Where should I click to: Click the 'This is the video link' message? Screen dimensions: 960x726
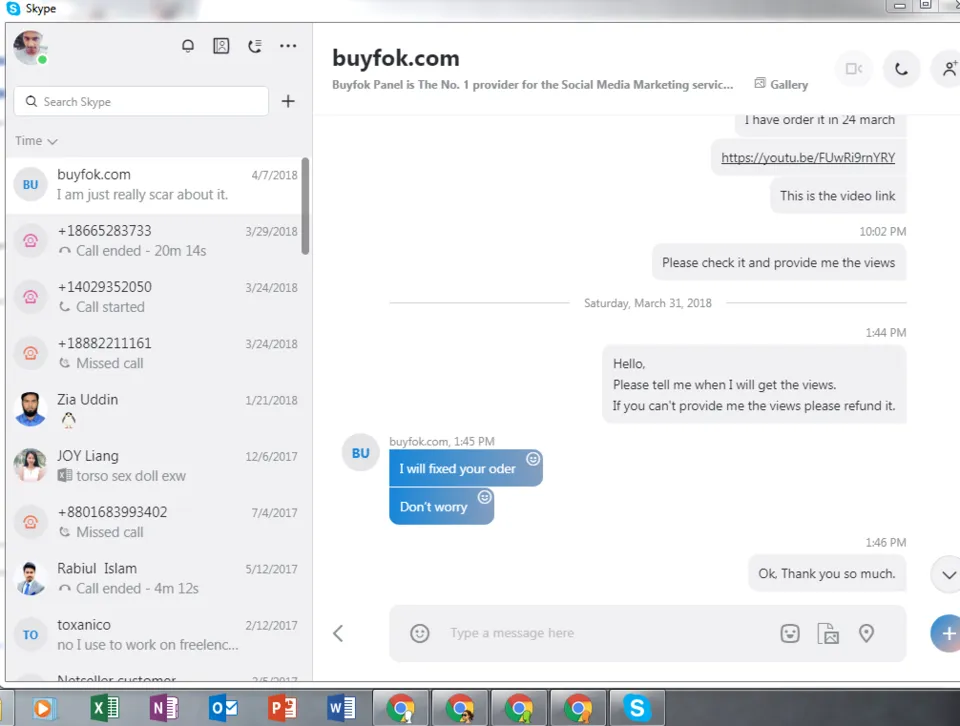[x=838, y=196]
